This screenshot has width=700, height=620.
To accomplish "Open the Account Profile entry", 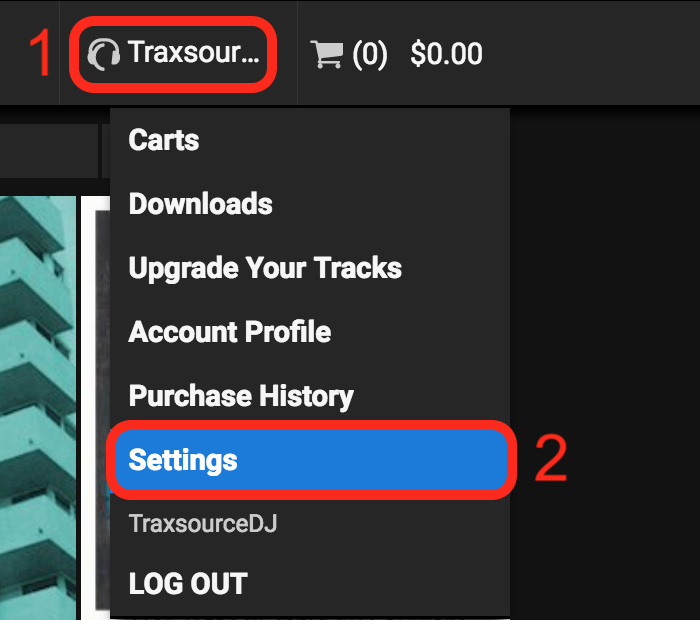I will click(x=230, y=332).
